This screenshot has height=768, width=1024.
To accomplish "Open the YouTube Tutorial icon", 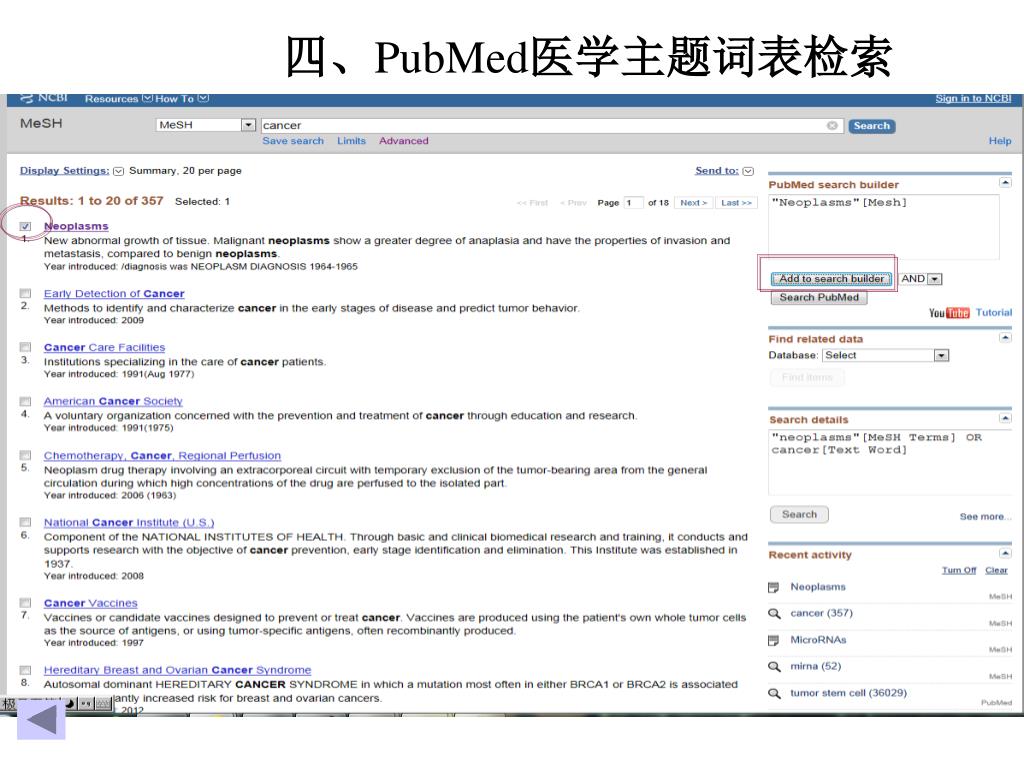I will click(949, 313).
